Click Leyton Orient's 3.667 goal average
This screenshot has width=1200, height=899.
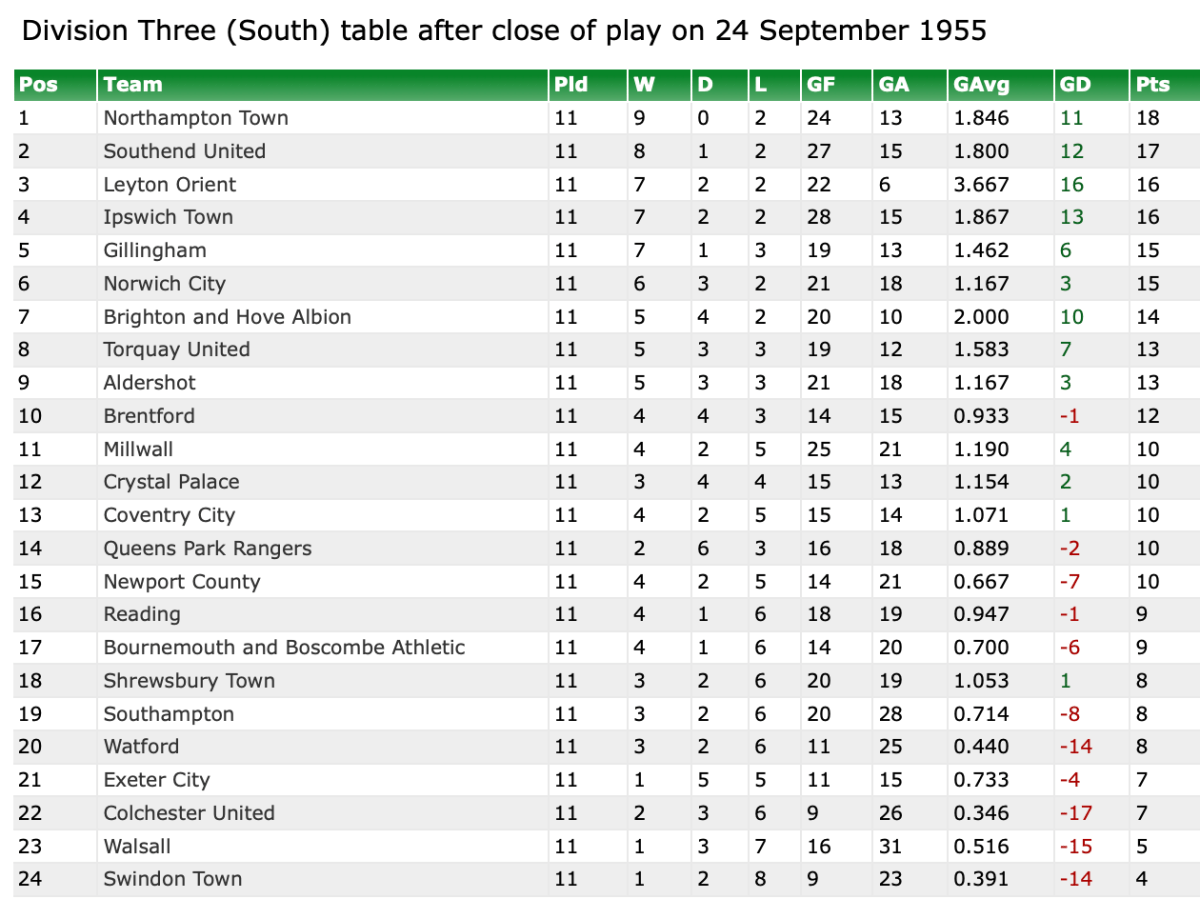[981, 184]
